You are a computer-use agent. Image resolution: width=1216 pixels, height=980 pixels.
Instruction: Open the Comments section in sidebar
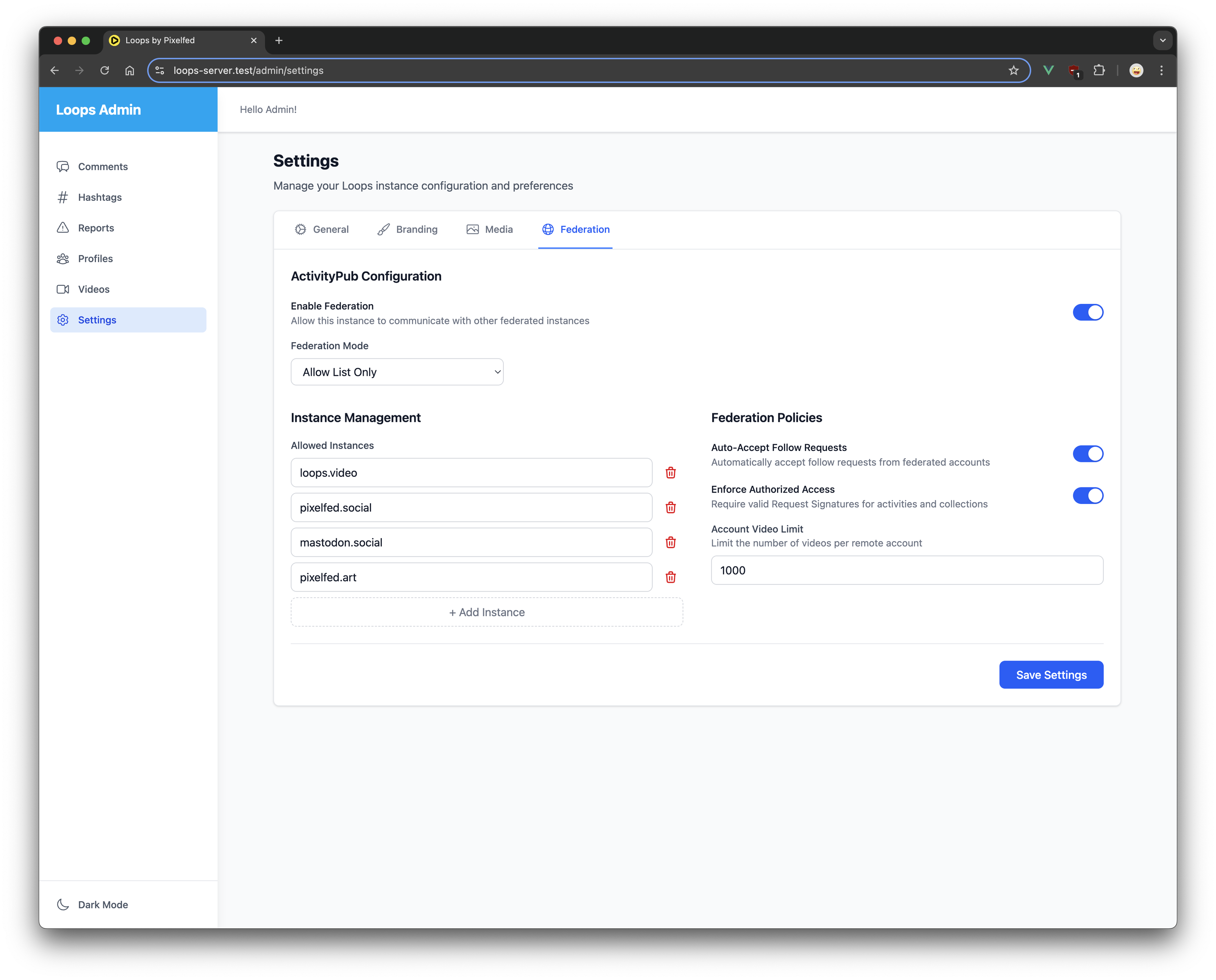click(x=128, y=166)
